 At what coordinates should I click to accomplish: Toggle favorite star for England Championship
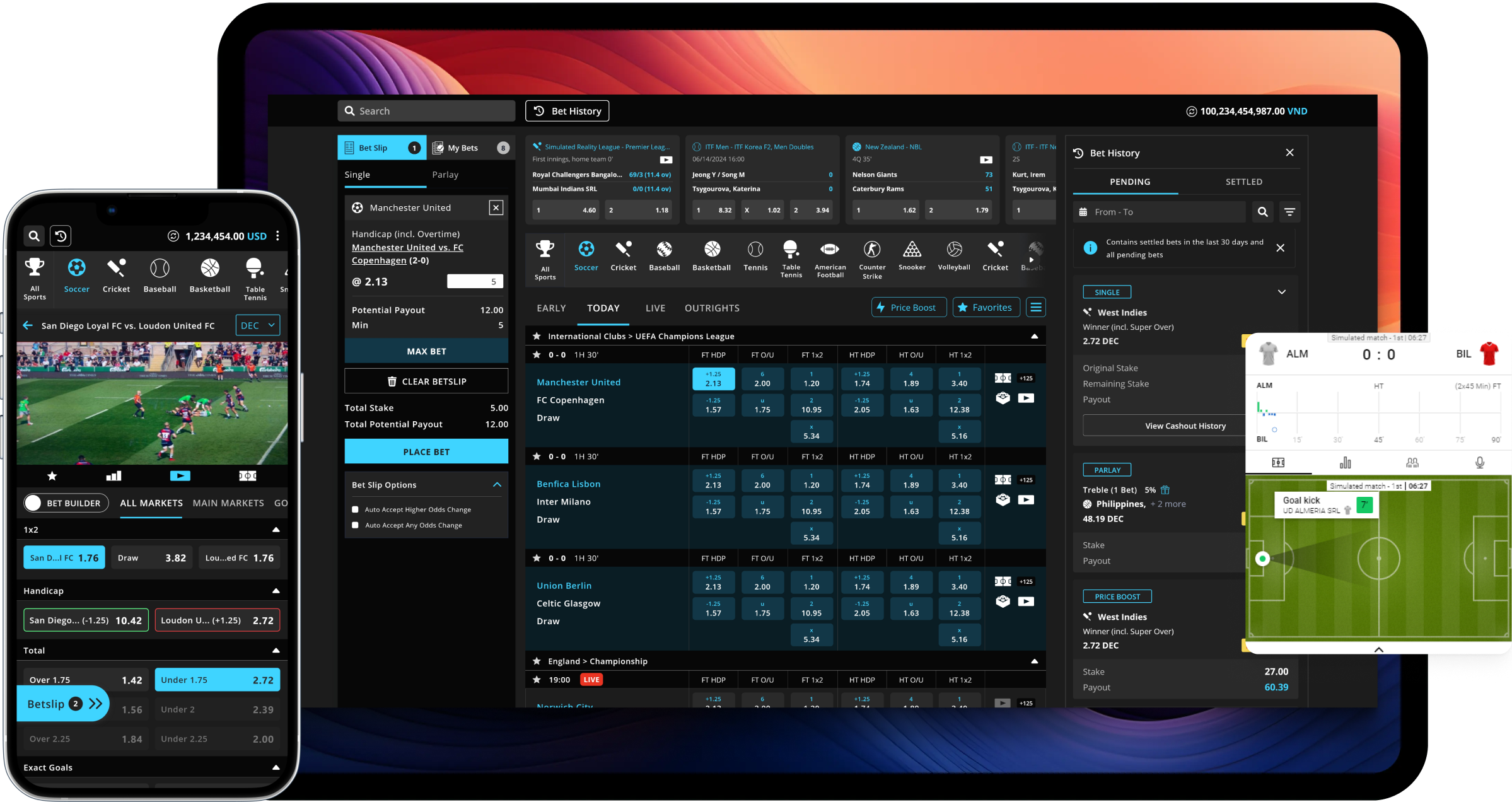tap(537, 661)
